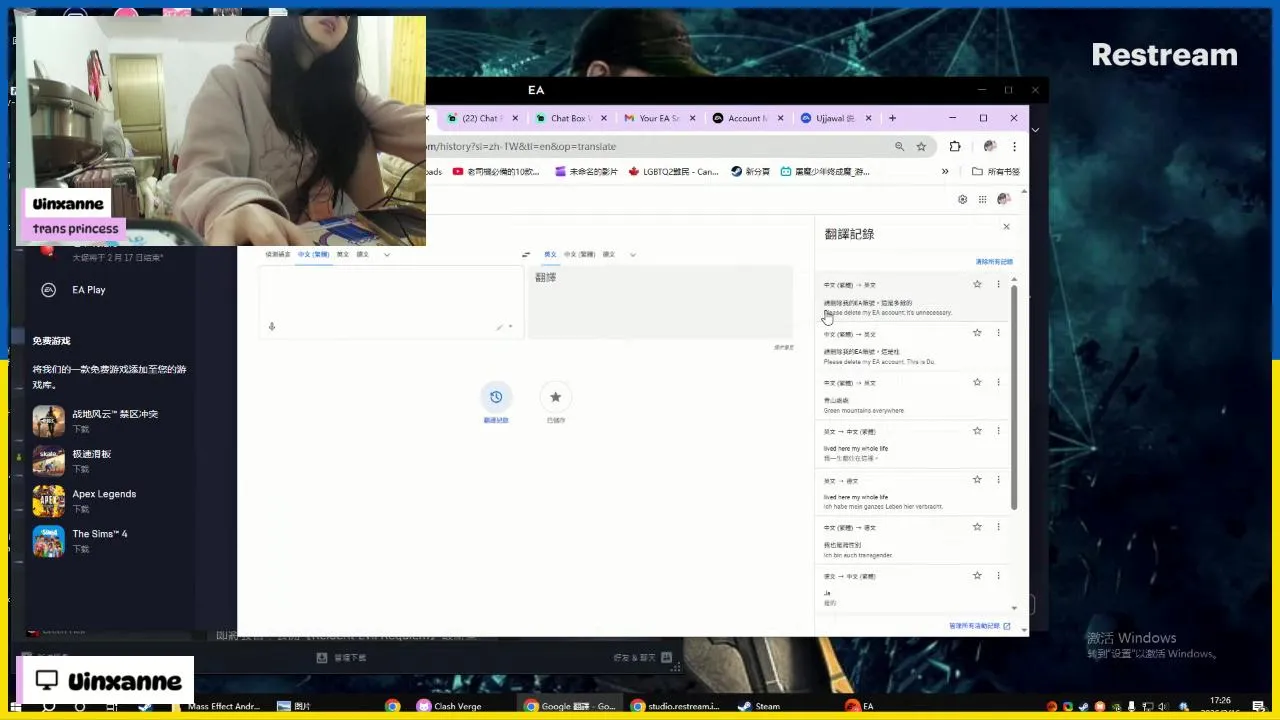
Task: Open the EA app from the taskbar
Action: tap(860, 706)
